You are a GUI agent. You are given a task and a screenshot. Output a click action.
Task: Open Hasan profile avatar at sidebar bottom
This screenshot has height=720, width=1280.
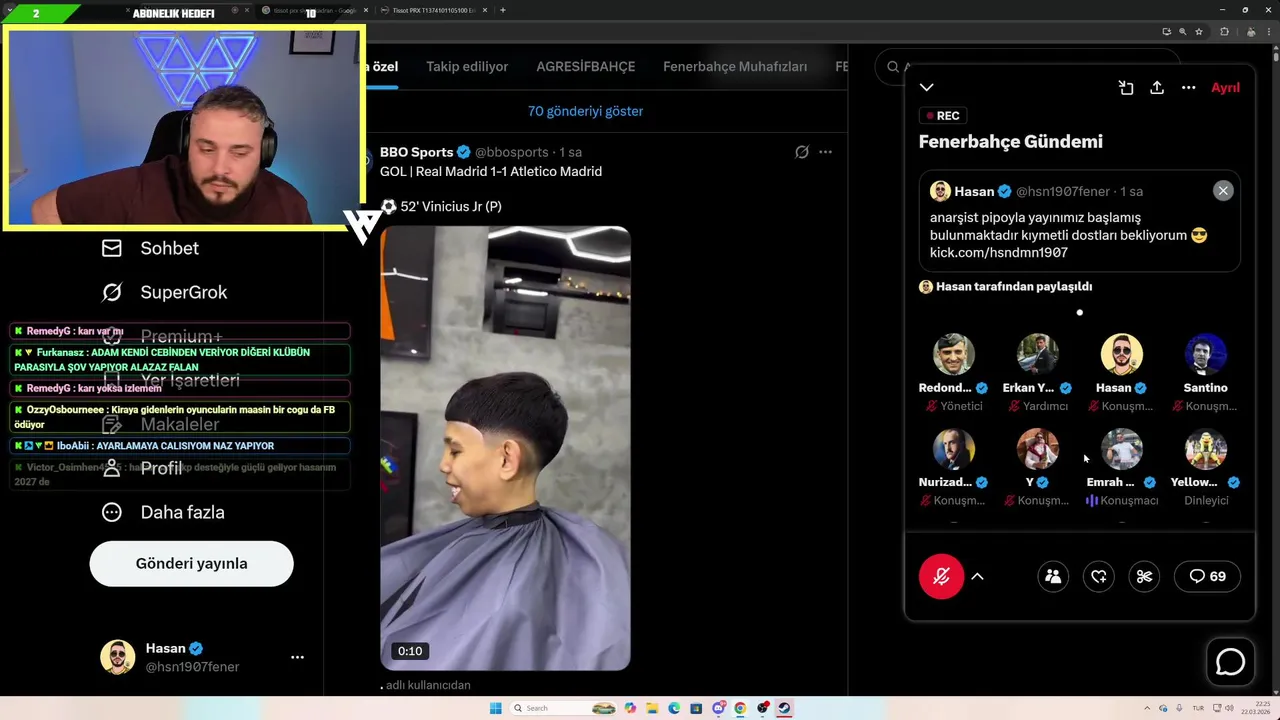117,657
